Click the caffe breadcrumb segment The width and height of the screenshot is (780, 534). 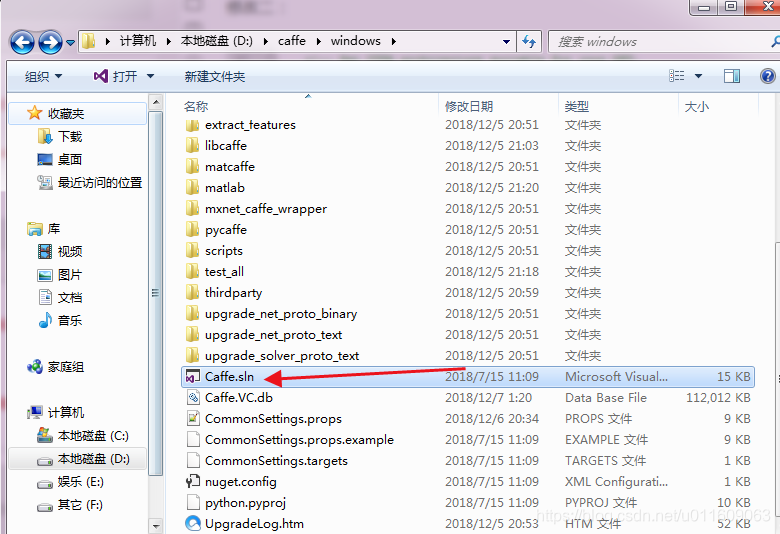click(x=292, y=41)
